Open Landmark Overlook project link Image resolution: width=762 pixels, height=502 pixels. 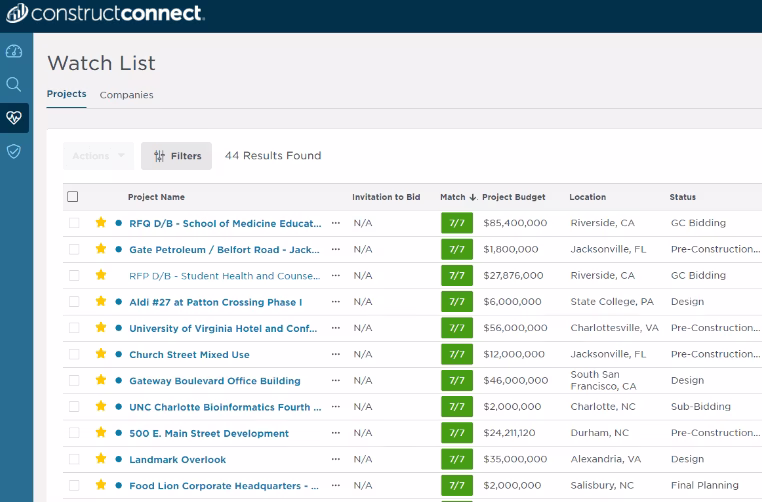click(177, 460)
